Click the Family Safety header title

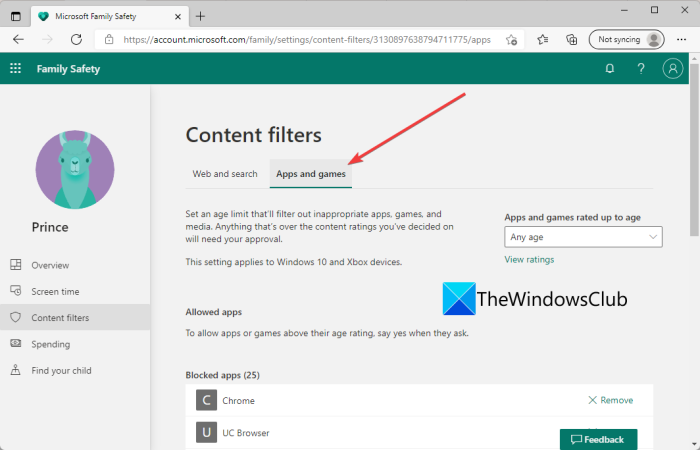pos(68,69)
